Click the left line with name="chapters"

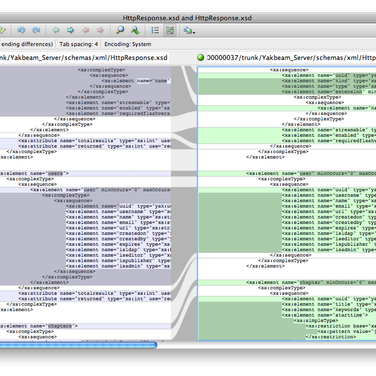85,326
